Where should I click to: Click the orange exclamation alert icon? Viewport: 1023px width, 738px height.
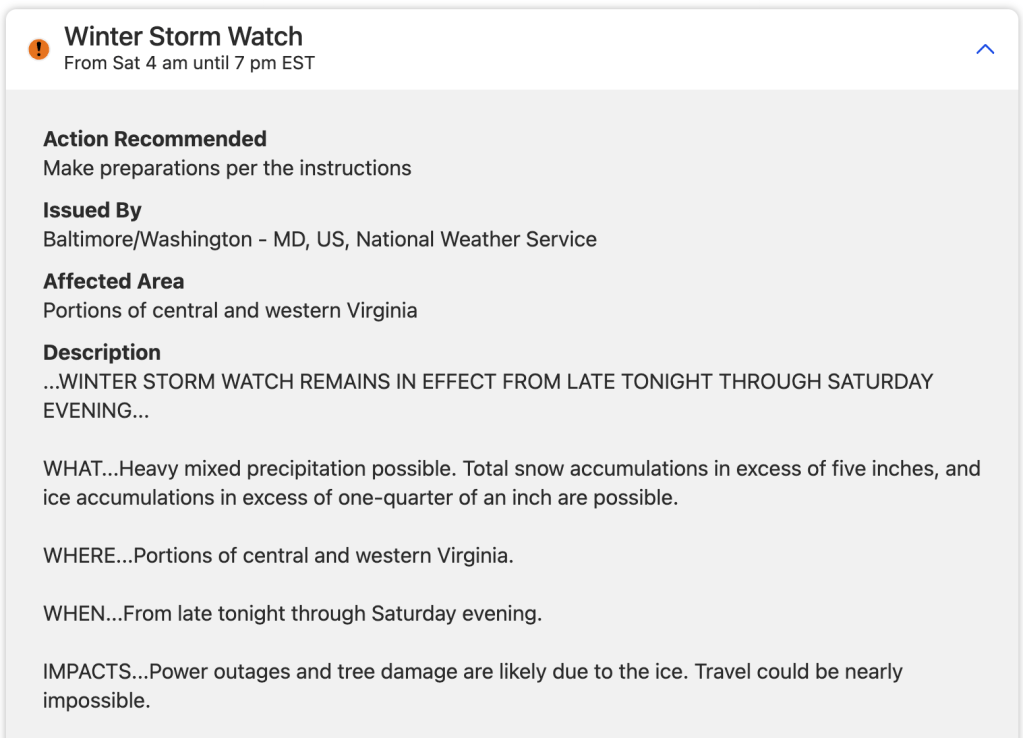(39, 49)
